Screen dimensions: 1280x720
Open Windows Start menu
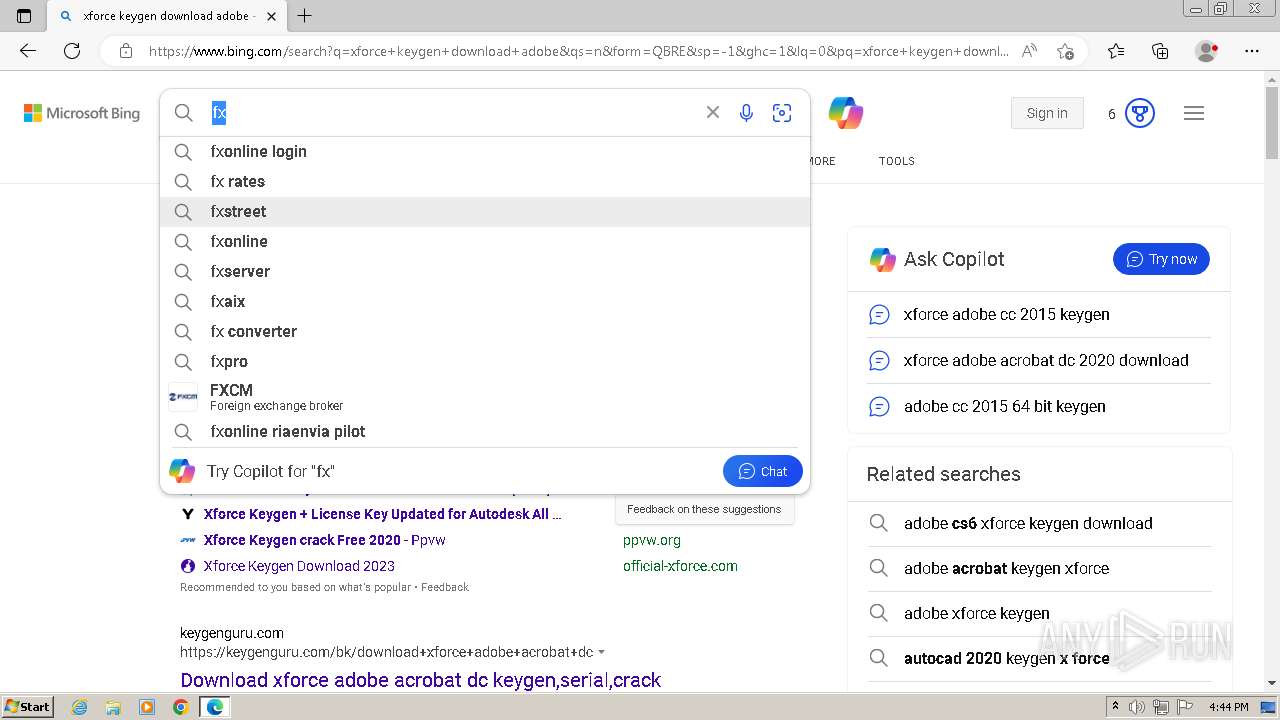tap(27, 707)
